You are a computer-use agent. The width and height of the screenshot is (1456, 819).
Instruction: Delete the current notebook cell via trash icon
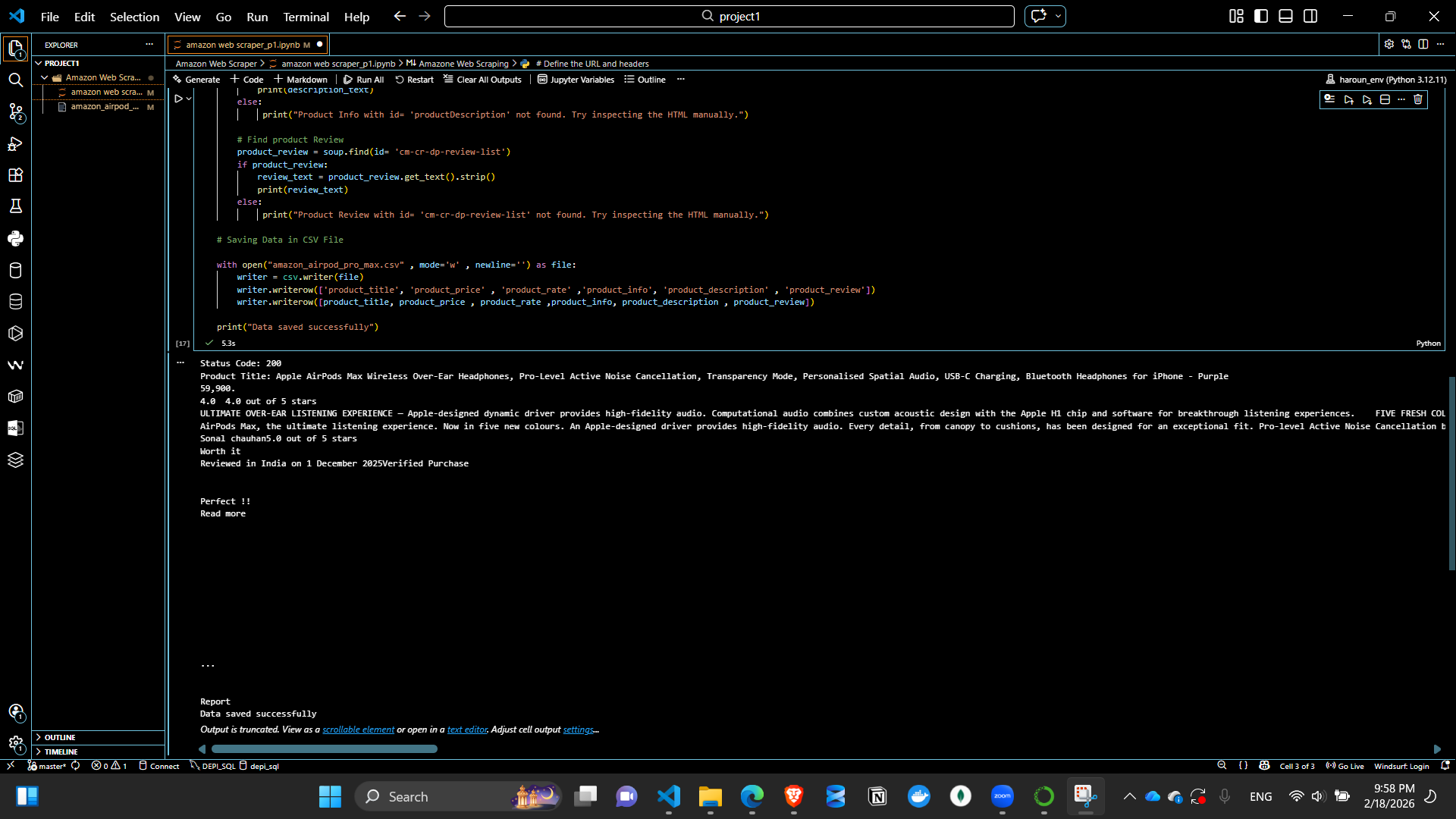point(1417,99)
